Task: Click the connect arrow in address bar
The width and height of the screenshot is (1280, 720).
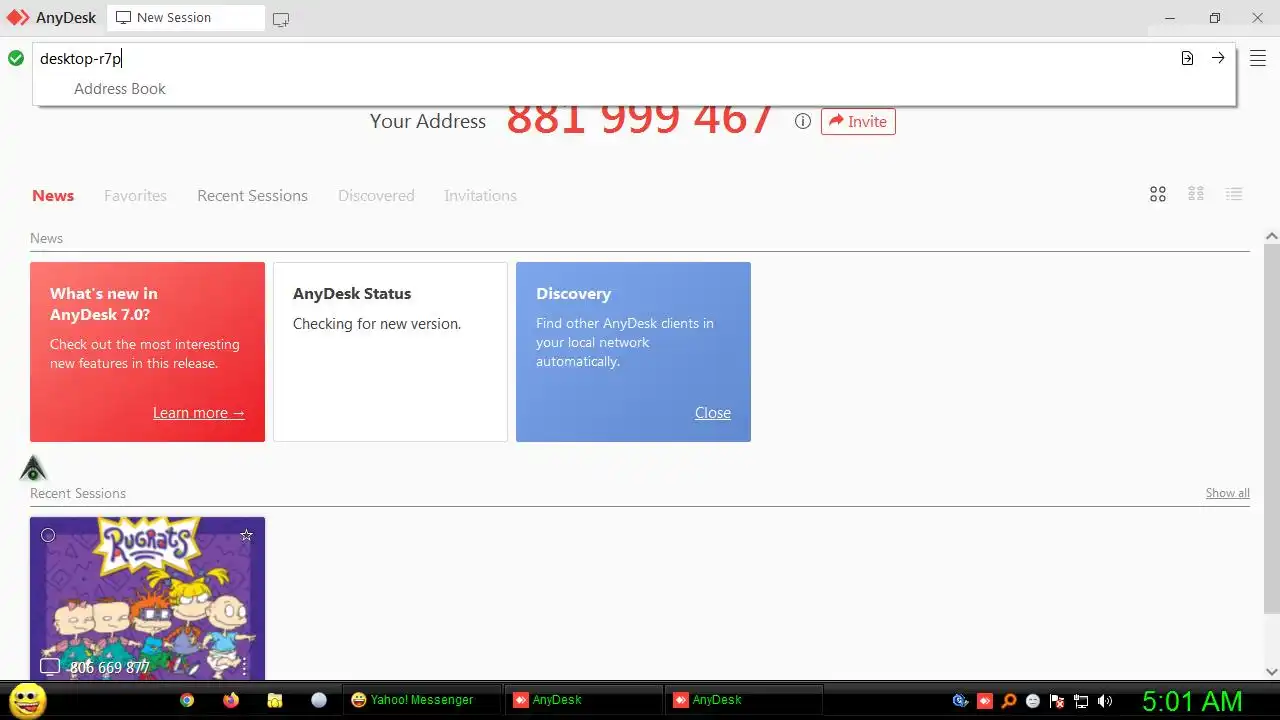Action: click(x=1218, y=58)
